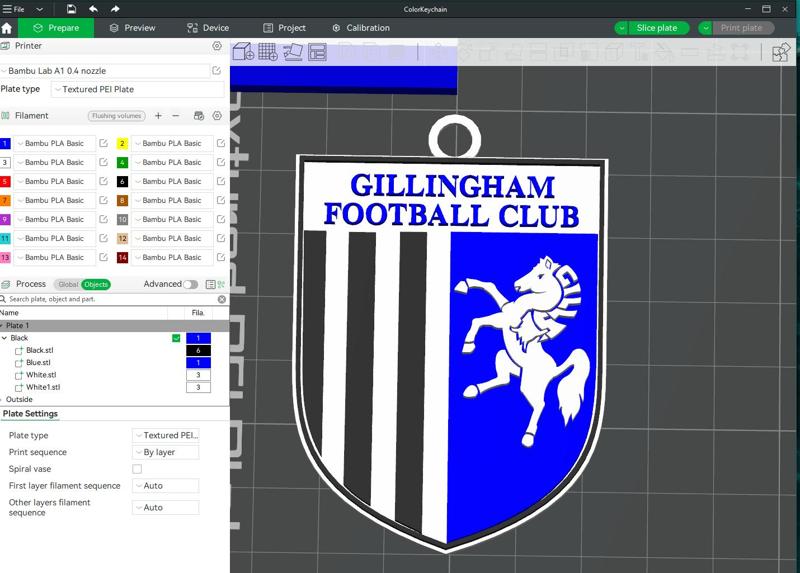Select Blue.stl in object list

(x=38, y=363)
